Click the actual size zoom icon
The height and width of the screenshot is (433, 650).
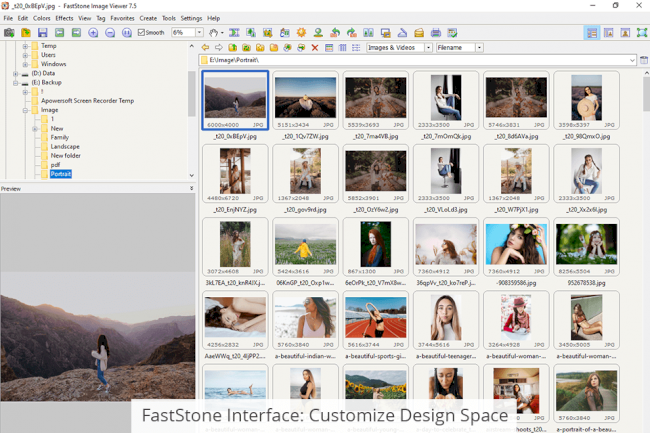(127, 32)
